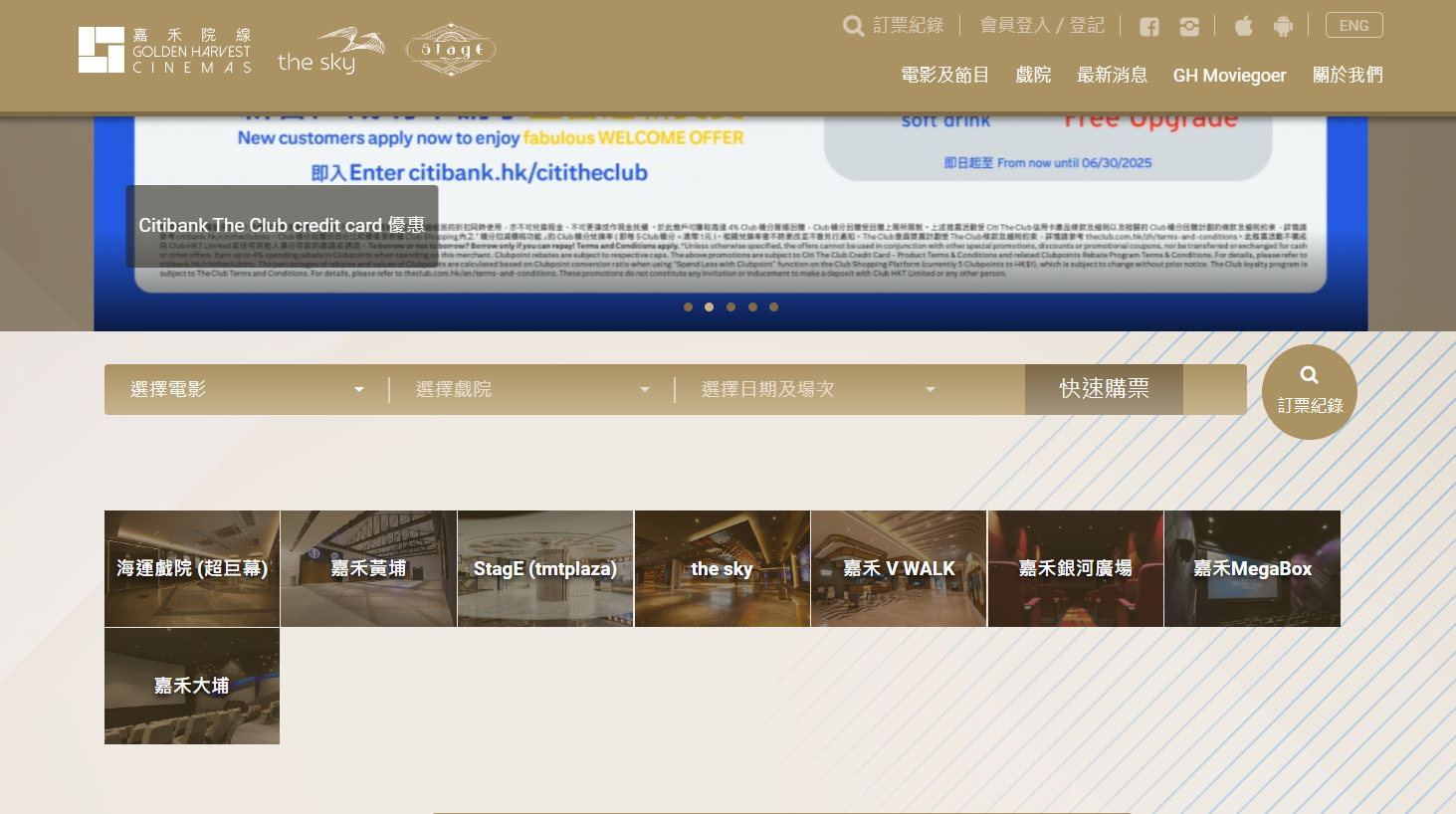Click the StagE emblem logo
Screen dimensions: 1456x814
(x=451, y=50)
